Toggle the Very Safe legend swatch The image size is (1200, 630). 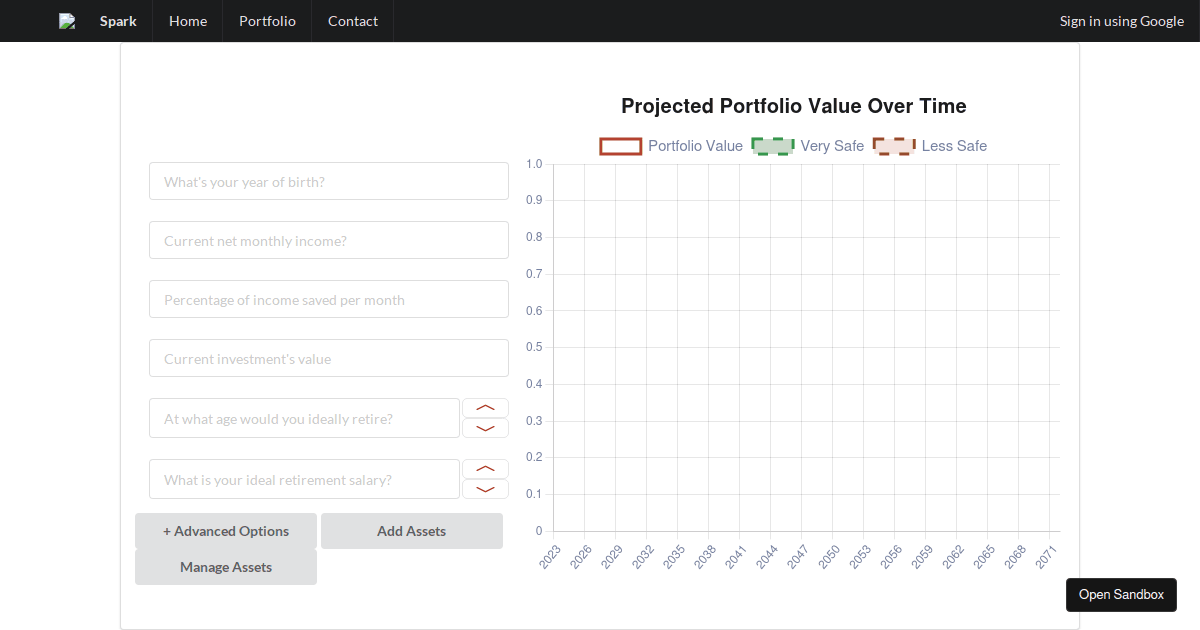point(772,146)
